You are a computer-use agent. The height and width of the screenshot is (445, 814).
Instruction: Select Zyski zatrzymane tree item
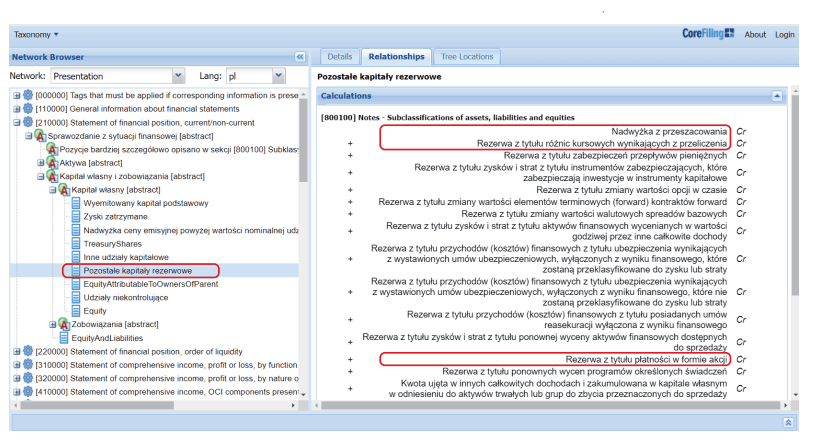(115, 217)
